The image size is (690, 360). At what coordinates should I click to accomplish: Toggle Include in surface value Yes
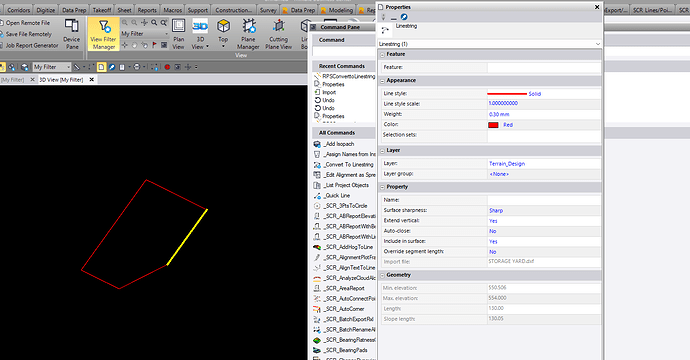pos(493,242)
